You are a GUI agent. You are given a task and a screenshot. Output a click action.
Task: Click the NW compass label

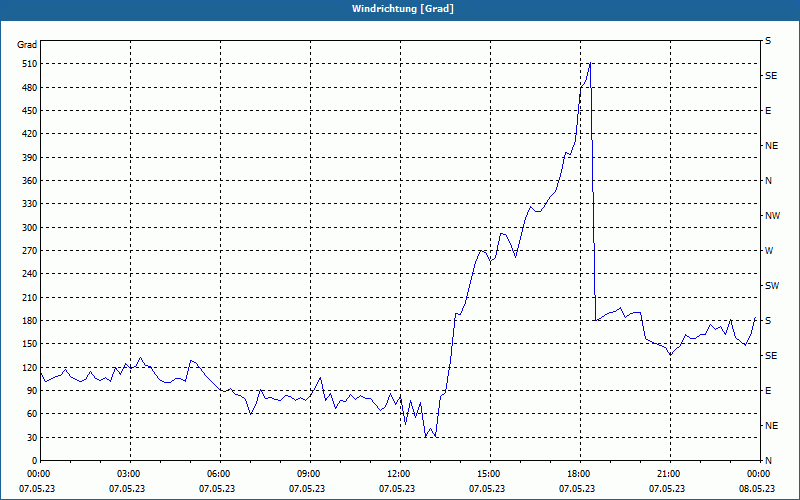pyautogui.click(x=772, y=216)
